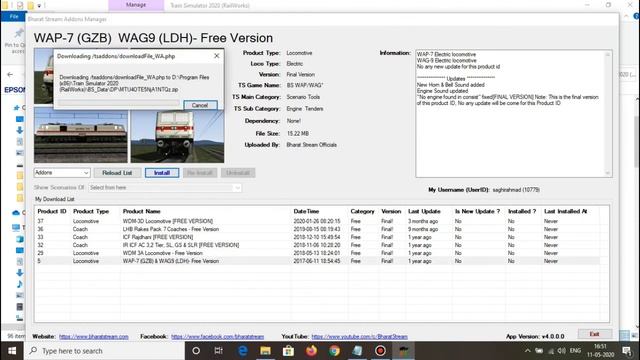This screenshot has height=360, width=640.
Task: Switch the ENG input language indicator
Action: click(x=575, y=351)
